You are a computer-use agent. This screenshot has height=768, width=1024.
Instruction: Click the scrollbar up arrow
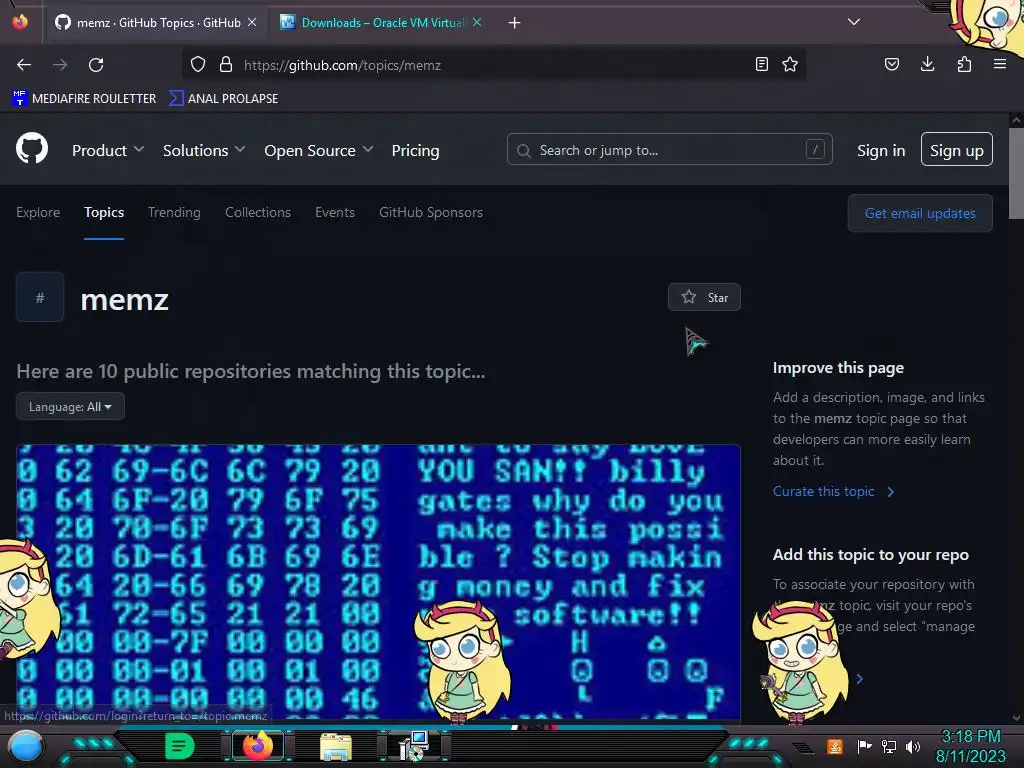(1016, 120)
